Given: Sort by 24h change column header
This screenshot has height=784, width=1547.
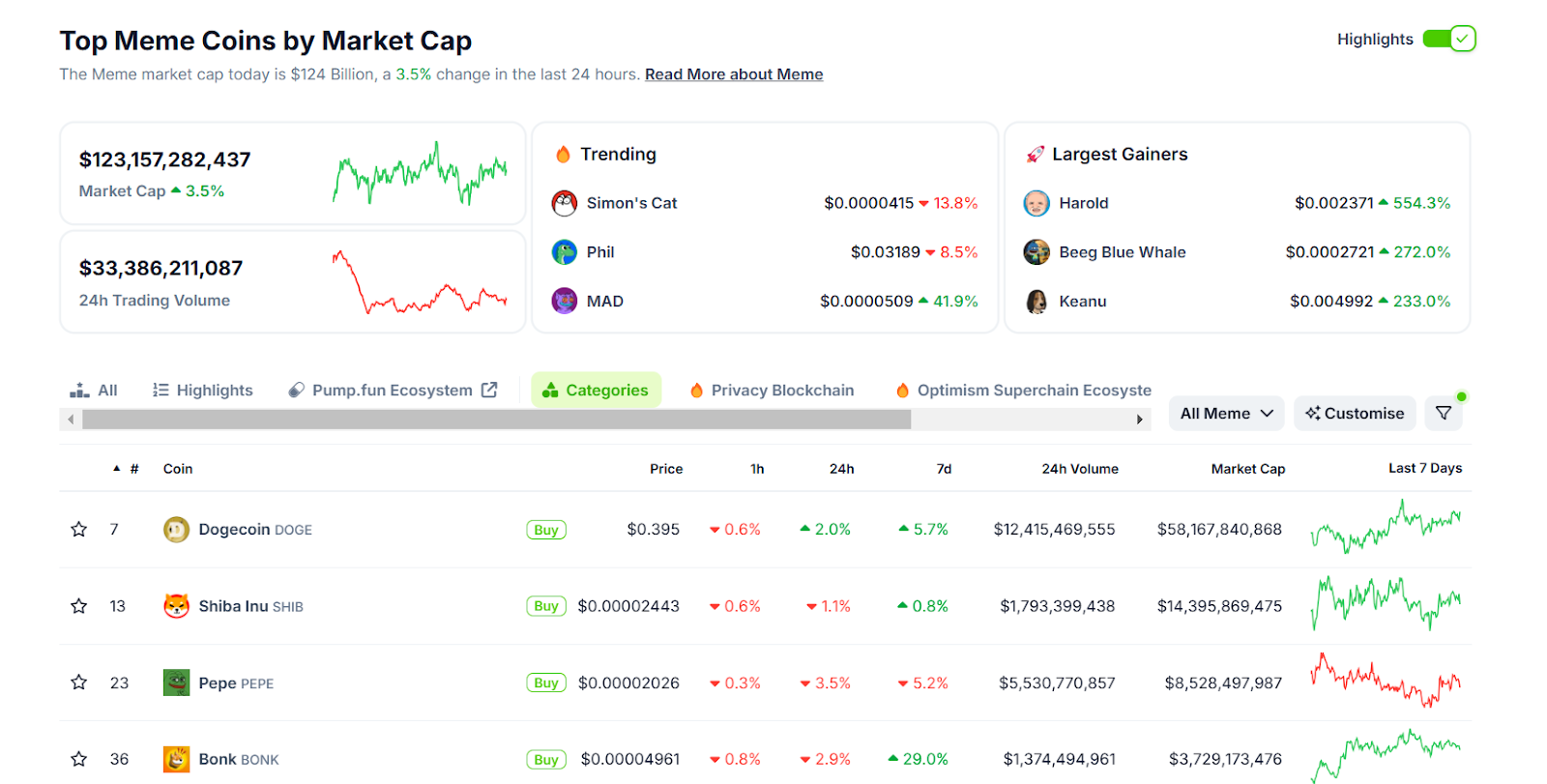Looking at the screenshot, I should point(841,469).
